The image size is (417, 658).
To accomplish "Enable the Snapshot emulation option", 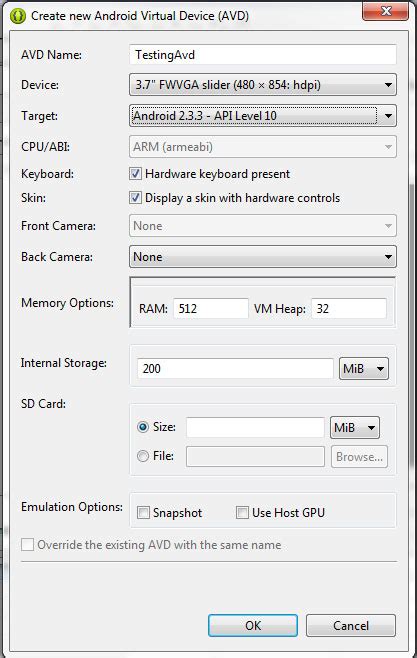I will pos(143,512).
